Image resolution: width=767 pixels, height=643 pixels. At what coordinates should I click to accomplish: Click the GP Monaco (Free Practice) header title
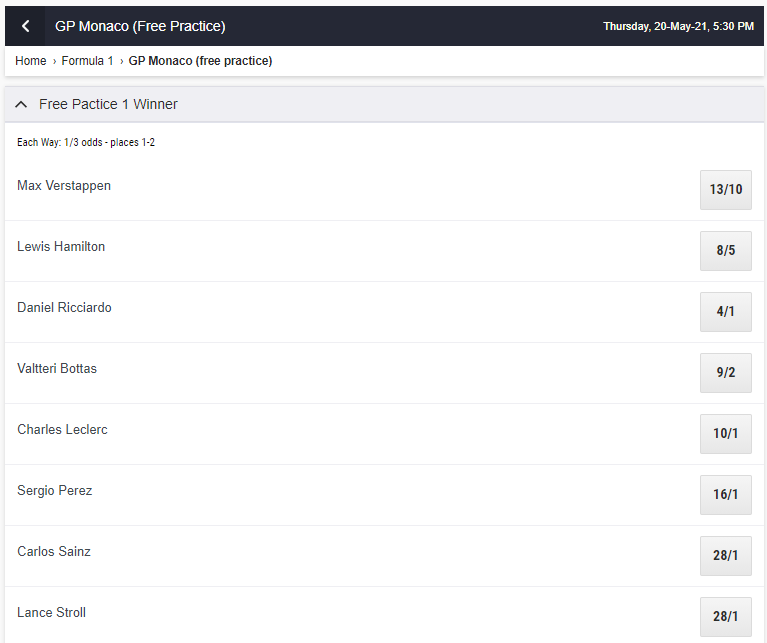[x=140, y=26]
